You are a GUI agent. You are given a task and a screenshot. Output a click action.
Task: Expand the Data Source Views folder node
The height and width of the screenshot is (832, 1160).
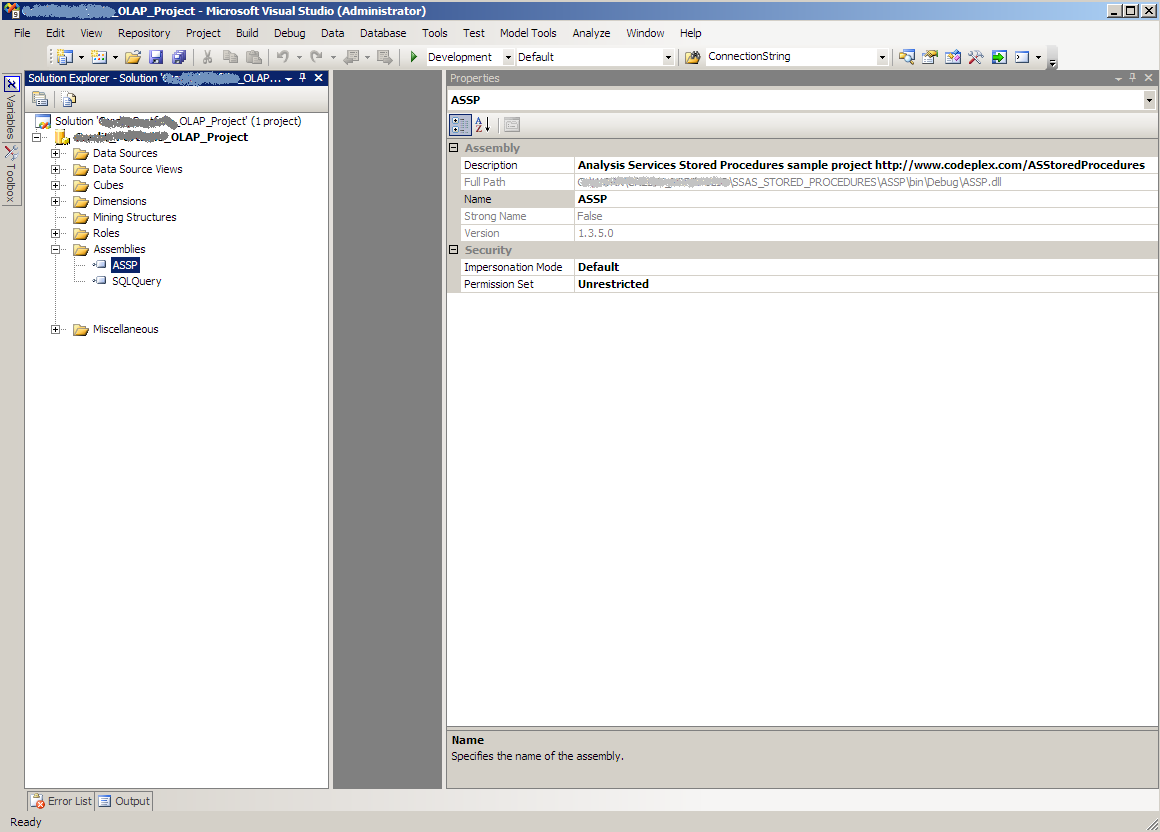tap(55, 169)
